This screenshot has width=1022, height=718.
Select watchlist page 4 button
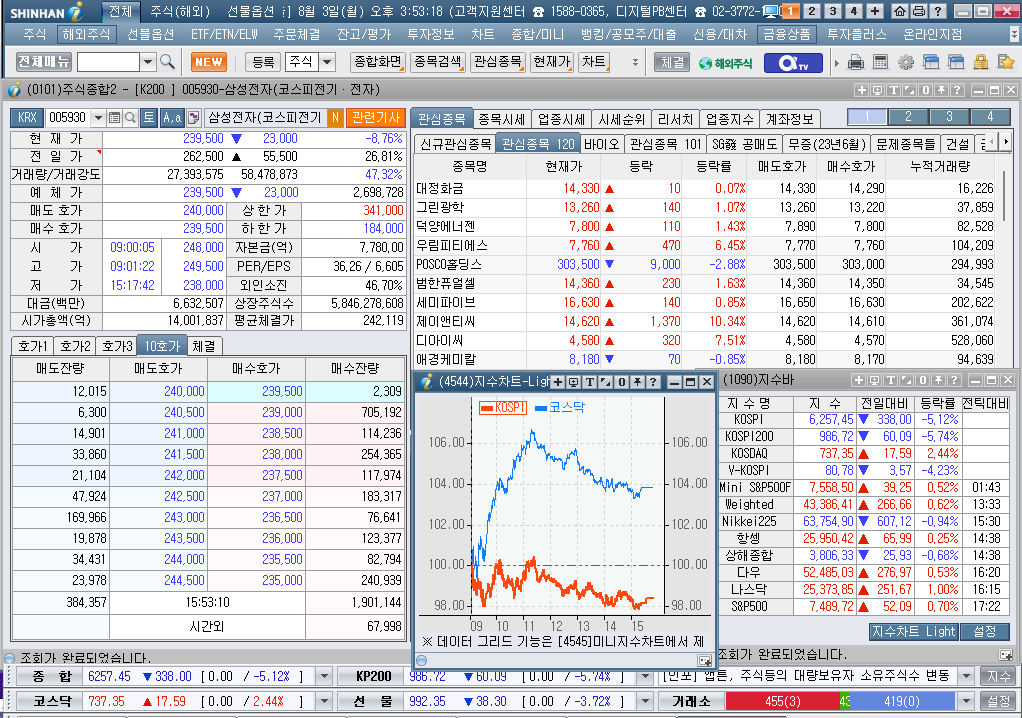click(x=990, y=117)
